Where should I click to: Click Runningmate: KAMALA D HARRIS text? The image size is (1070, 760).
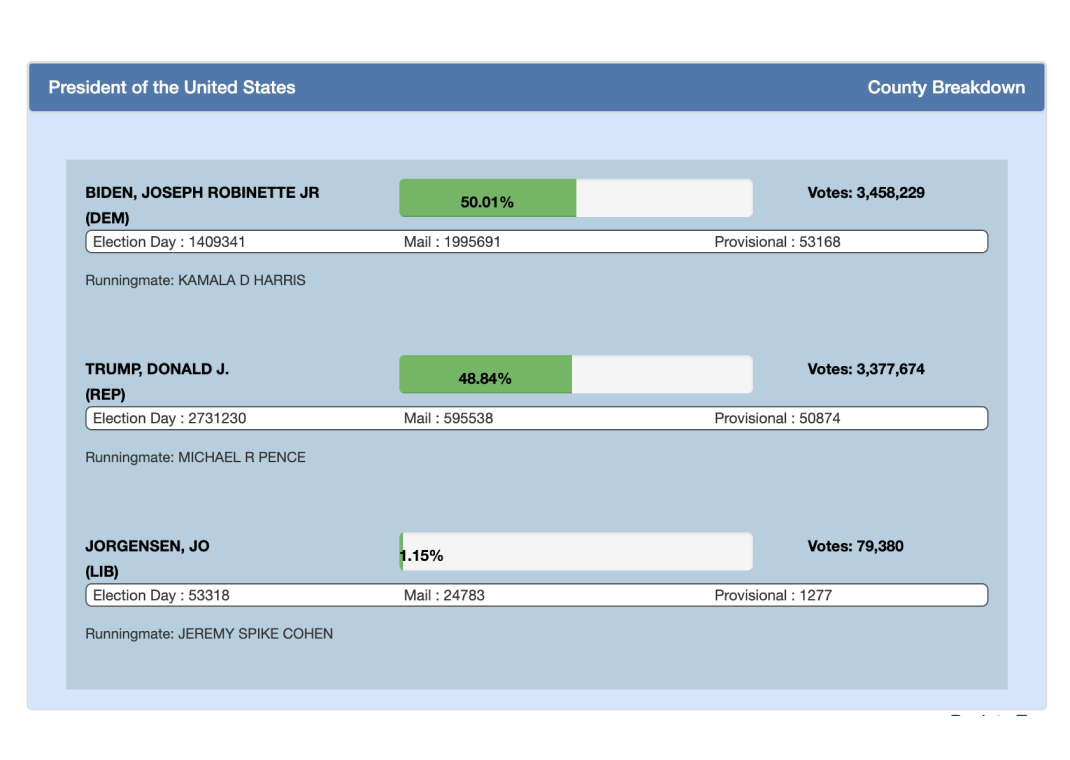[195, 281]
